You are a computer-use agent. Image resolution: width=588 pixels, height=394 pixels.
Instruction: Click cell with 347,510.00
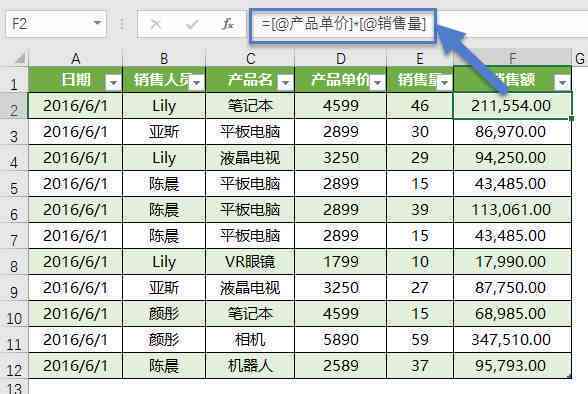512,340
